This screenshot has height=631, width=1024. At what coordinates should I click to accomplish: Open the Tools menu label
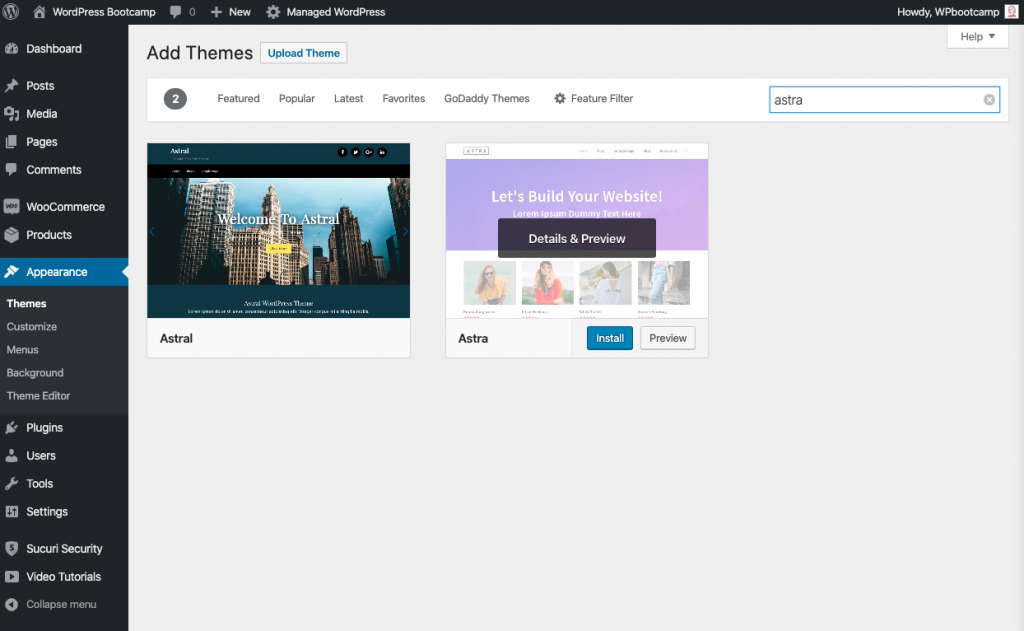coord(39,484)
